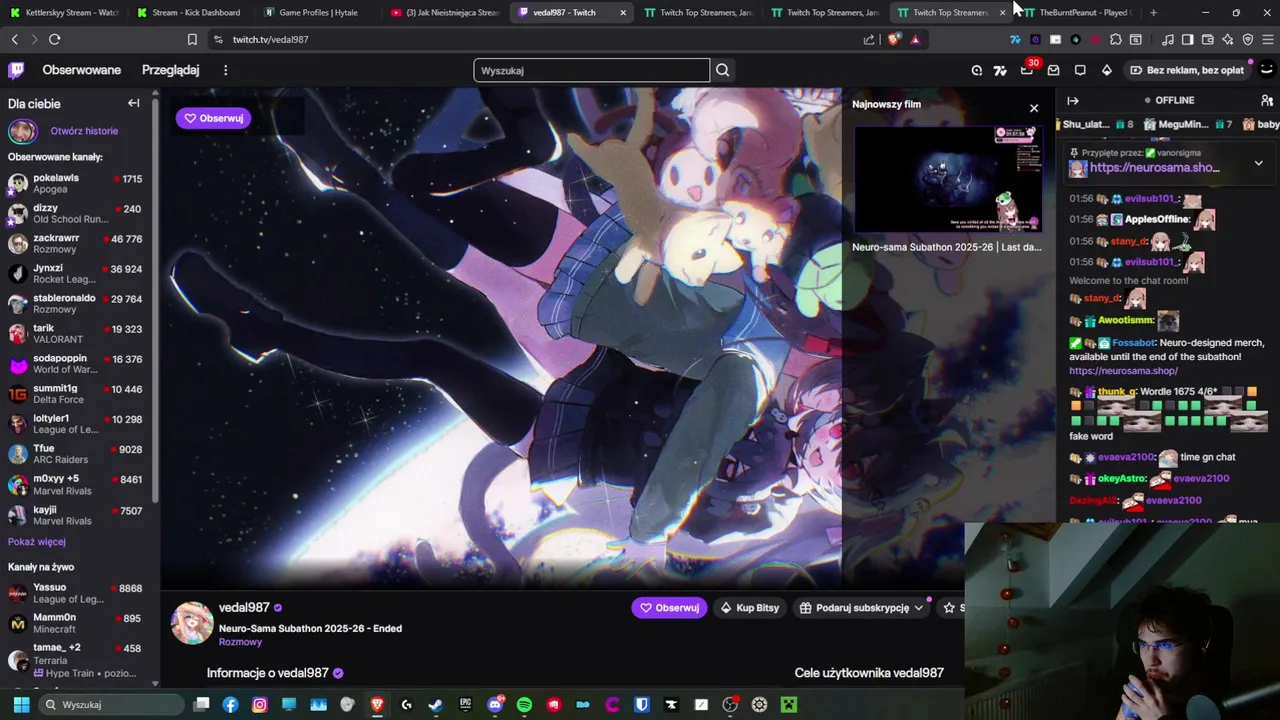Click the Kup Bitsy button
1280x720 pixels.
point(750,608)
